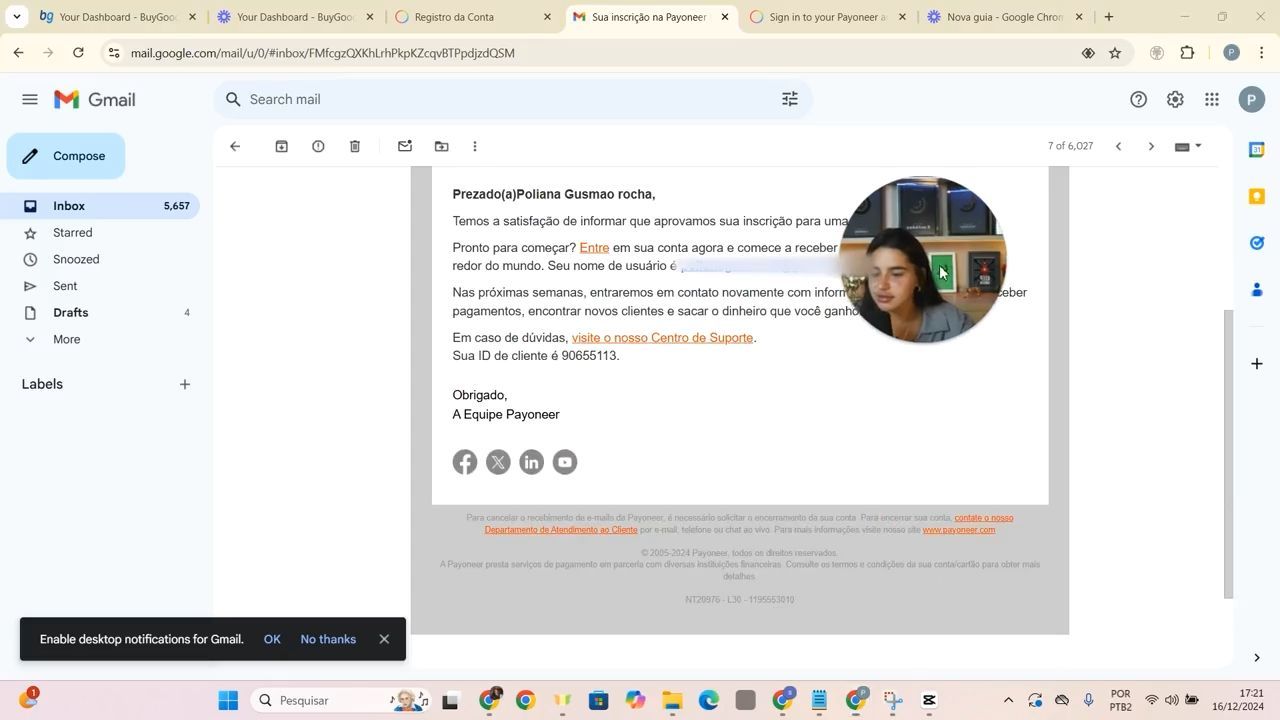
Task: Go to newer email chevron
Action: tap(1118, 146)
